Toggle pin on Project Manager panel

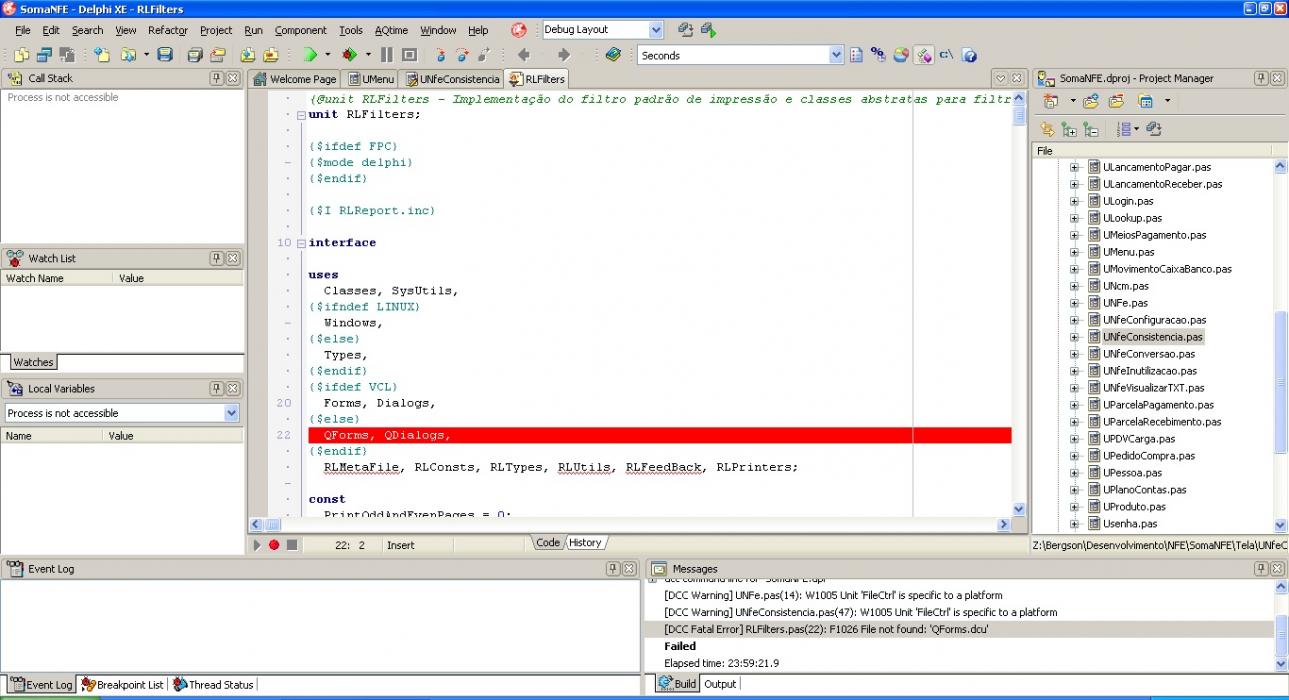pos(1262,78)
